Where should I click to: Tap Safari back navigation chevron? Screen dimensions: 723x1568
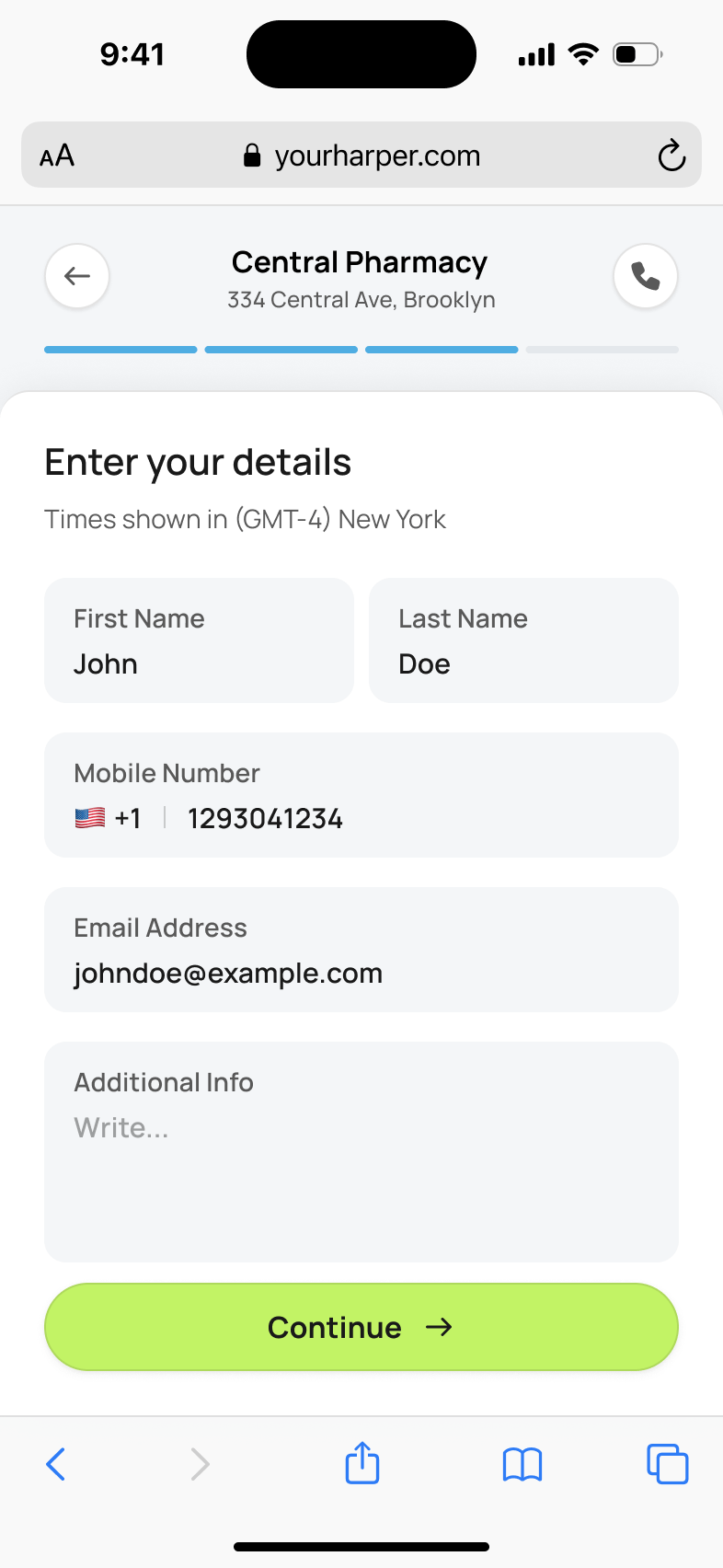click(56, 1464)
